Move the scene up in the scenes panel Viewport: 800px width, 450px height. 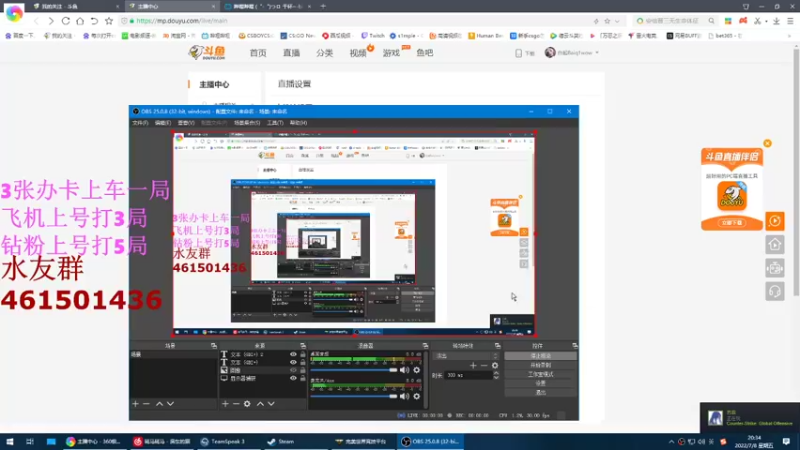click(x=159, y=404)
